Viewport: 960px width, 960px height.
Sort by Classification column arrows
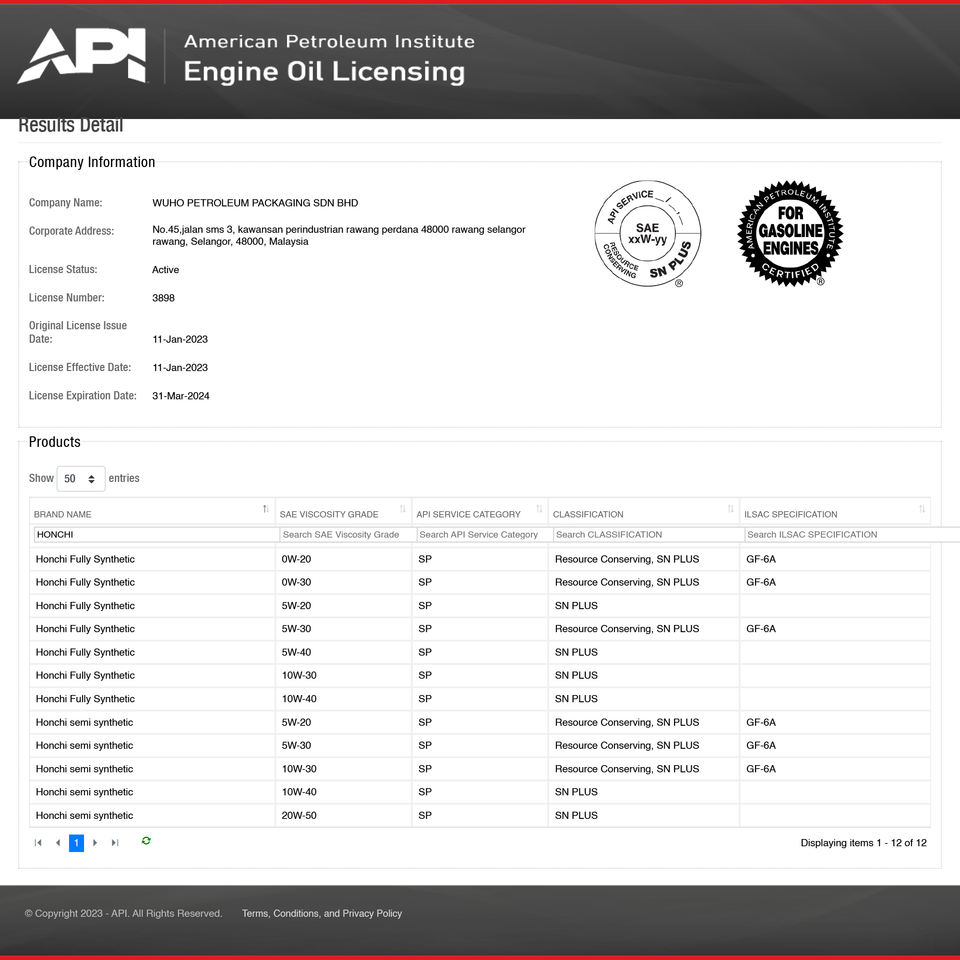pos(730,509)
